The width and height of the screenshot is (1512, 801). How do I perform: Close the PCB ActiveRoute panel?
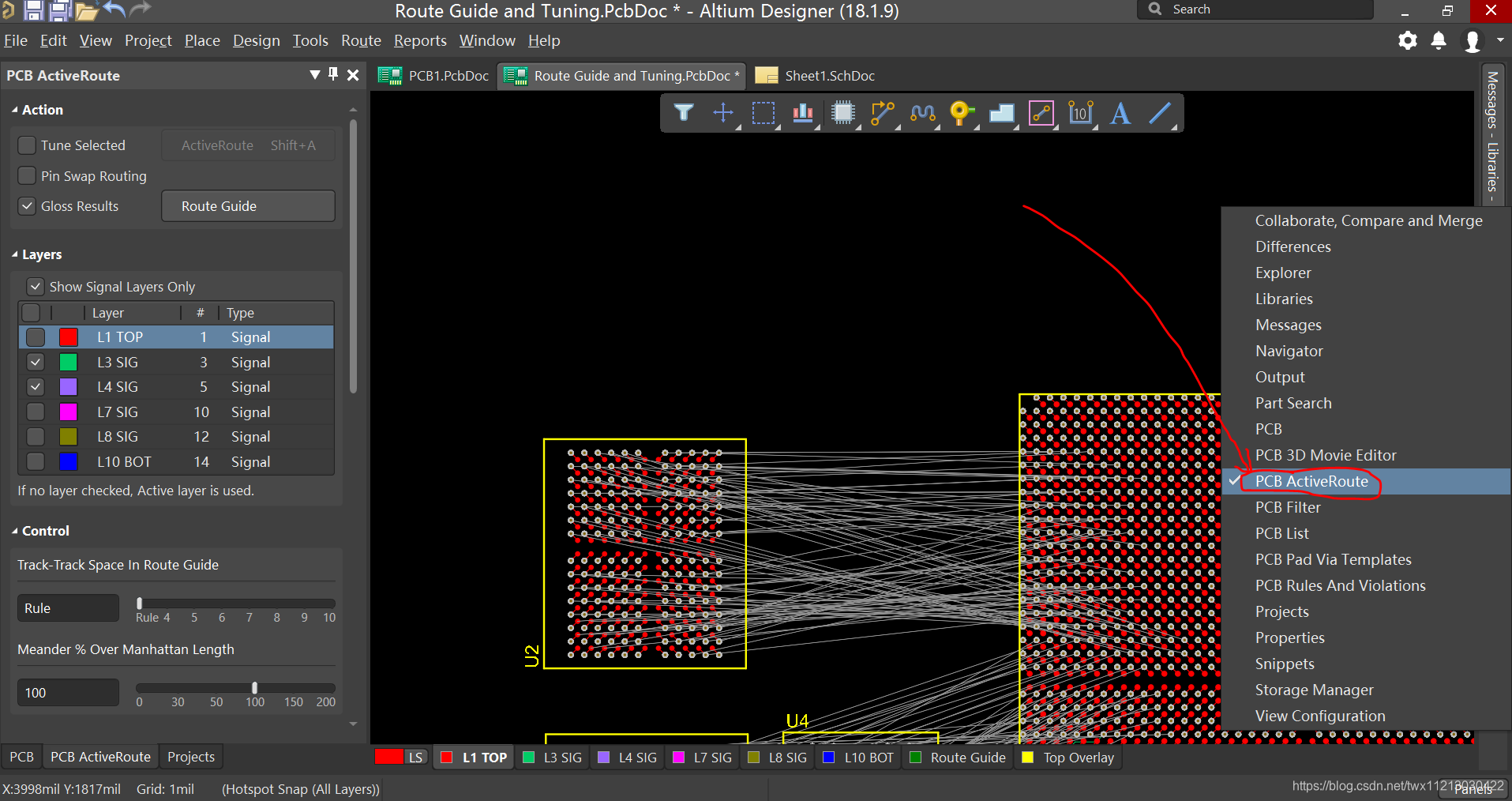click(x=353, y=75)
